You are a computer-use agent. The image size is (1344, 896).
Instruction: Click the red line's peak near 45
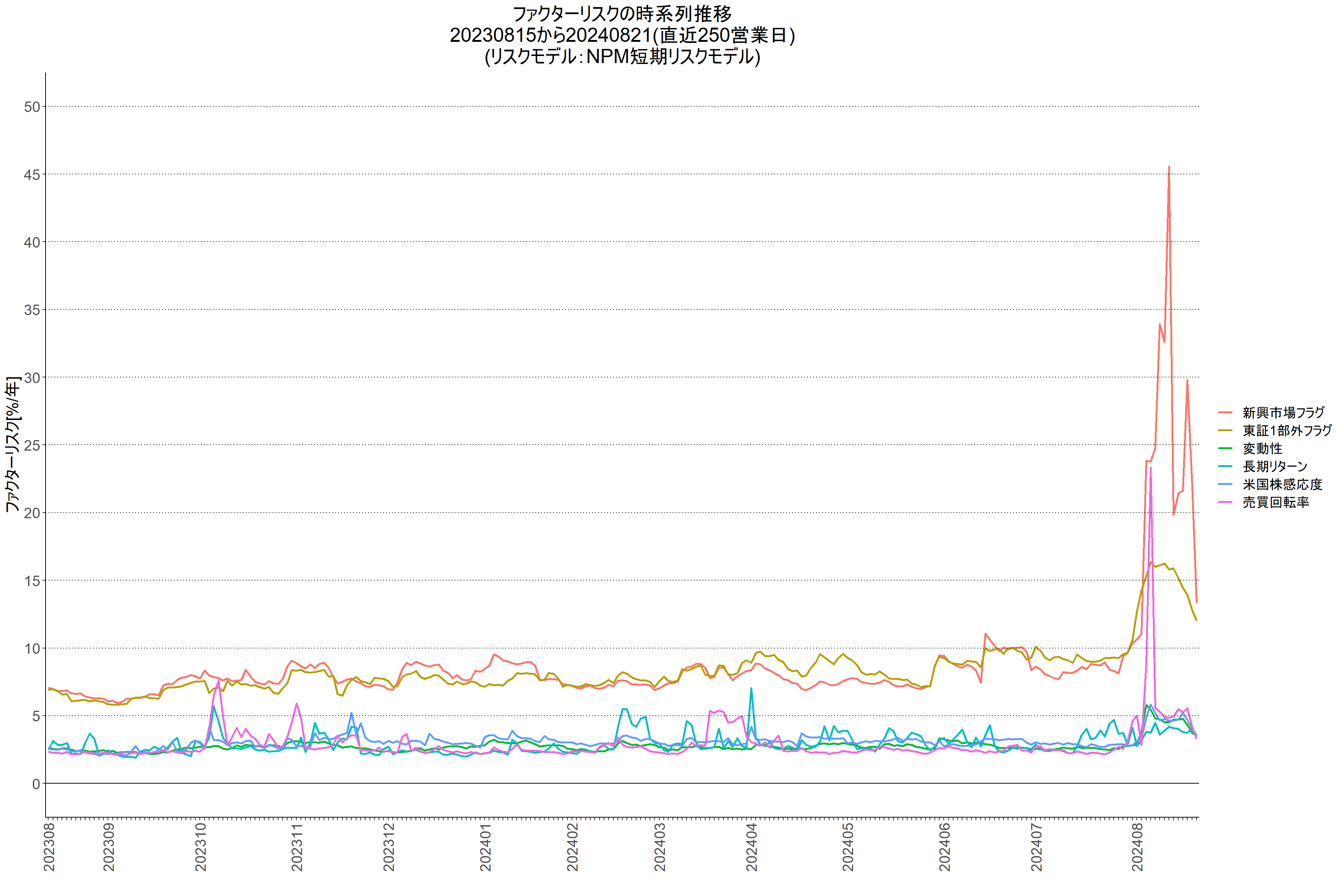pyautogui.click(x=1169, y=167)
